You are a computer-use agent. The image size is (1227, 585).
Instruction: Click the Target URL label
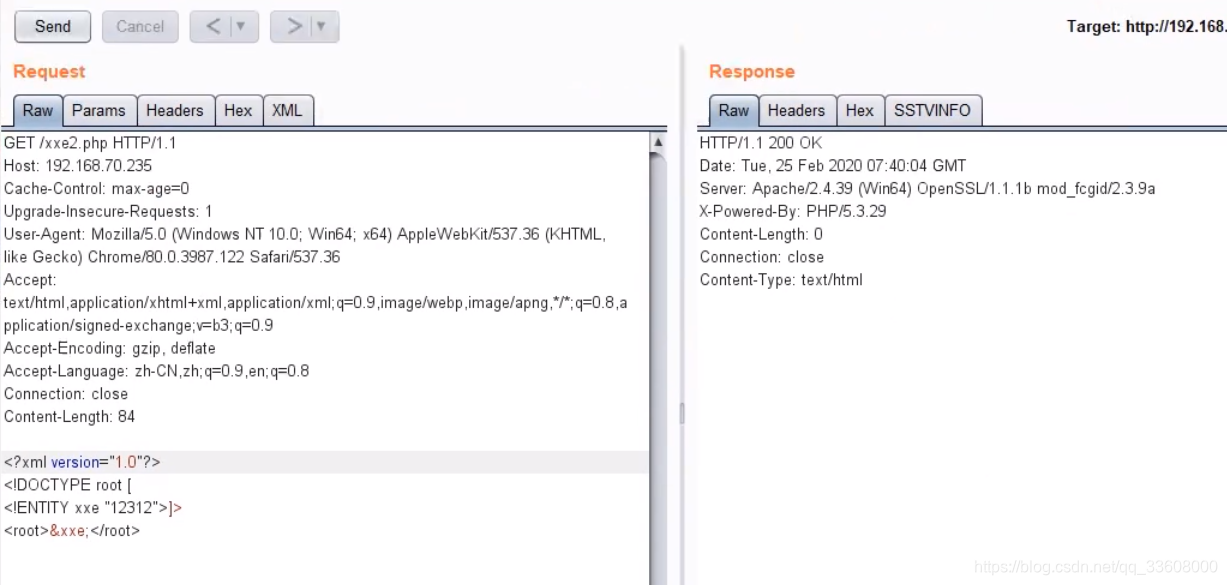click(1146, 27)
